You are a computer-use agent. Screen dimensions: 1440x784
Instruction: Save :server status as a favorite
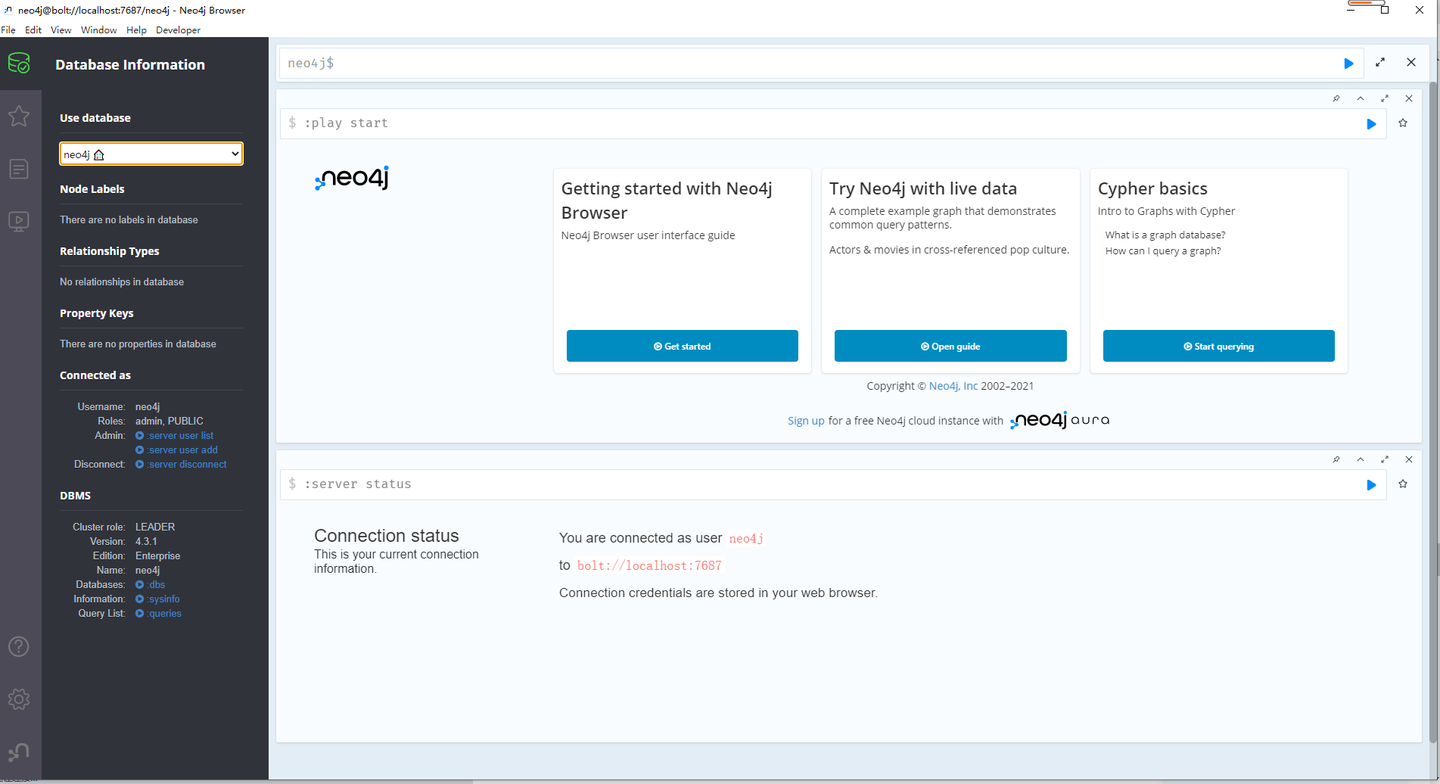(x=1403, y=484)
